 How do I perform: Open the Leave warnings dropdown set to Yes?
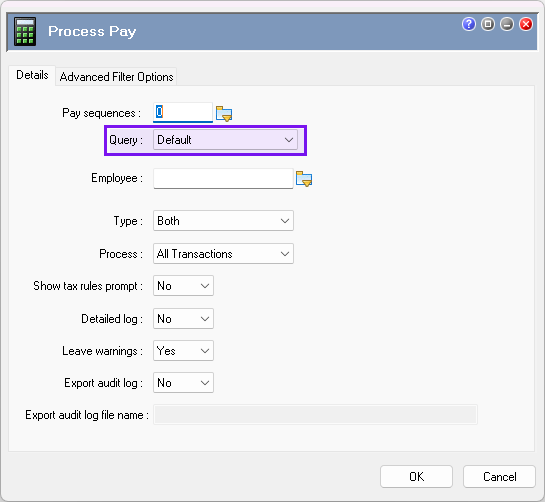[183, 350]
